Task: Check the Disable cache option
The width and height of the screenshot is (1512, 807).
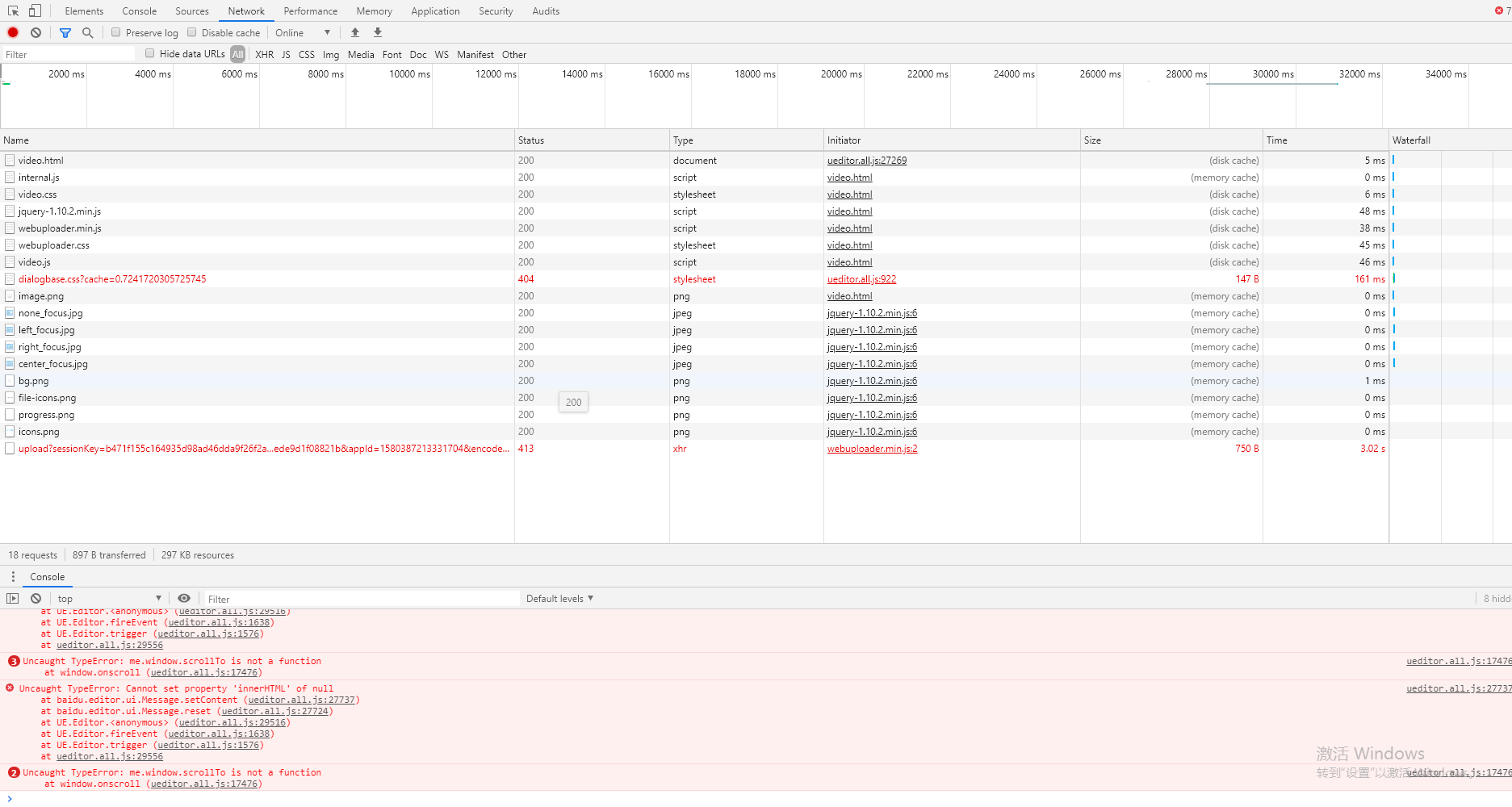Action: [x=192, y=32]
